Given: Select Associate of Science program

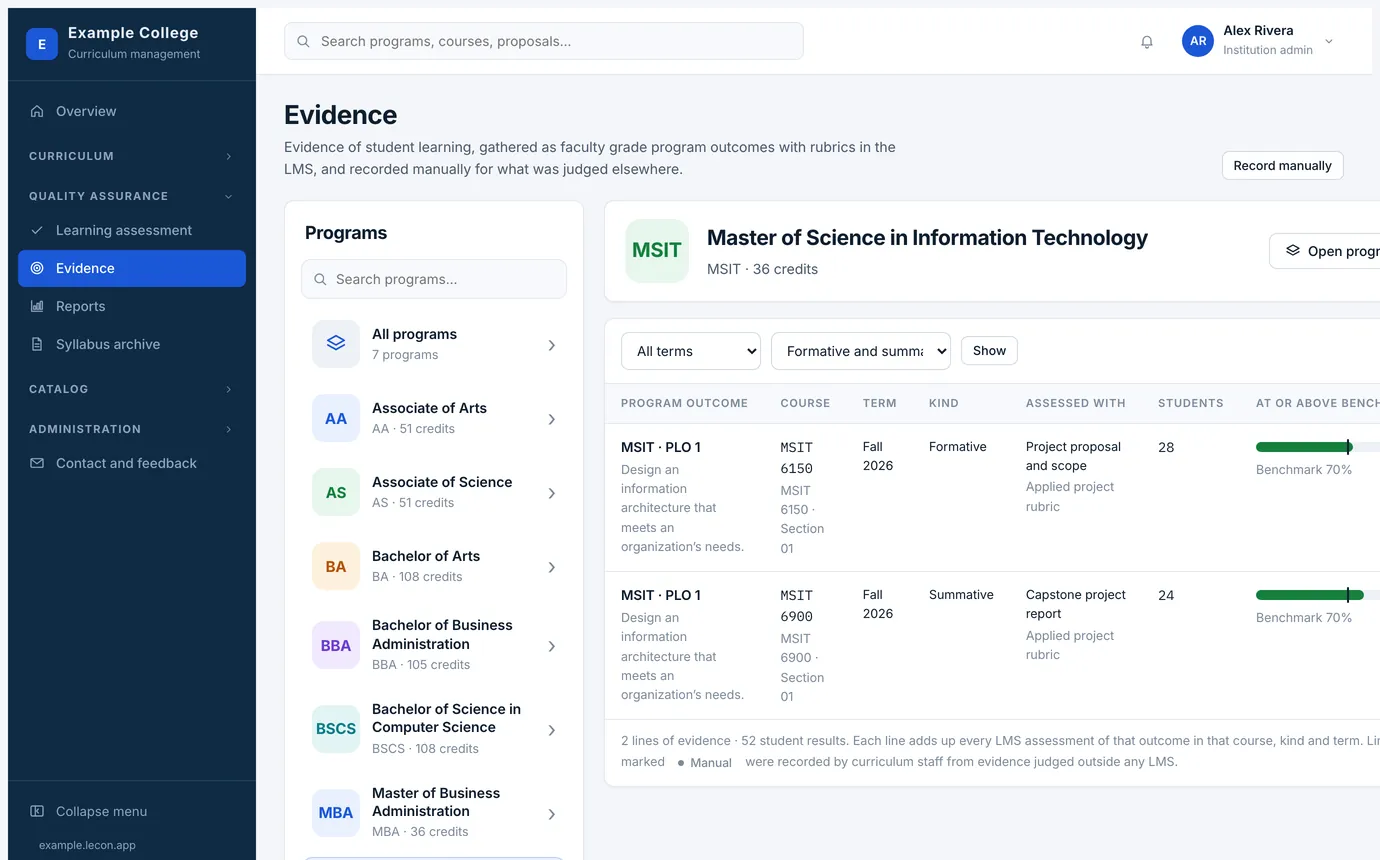Looking at the screenshot, I should [434, 492].
